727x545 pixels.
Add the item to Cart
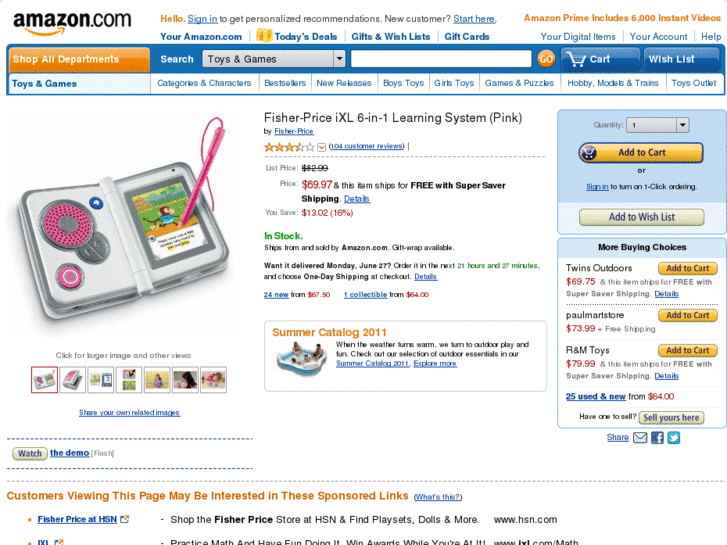(641, 153)
